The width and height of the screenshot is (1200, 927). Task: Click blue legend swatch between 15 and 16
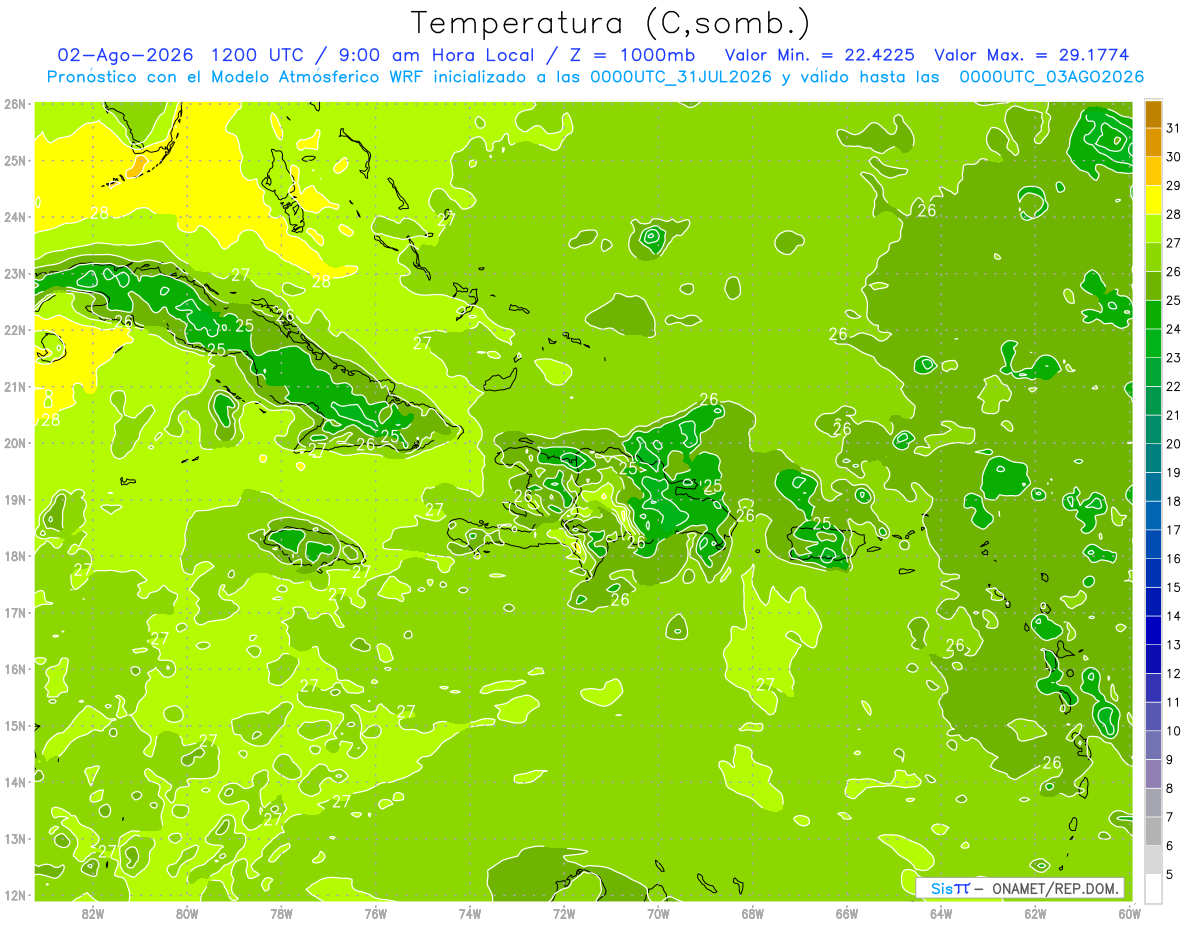tap(1153, 573)
